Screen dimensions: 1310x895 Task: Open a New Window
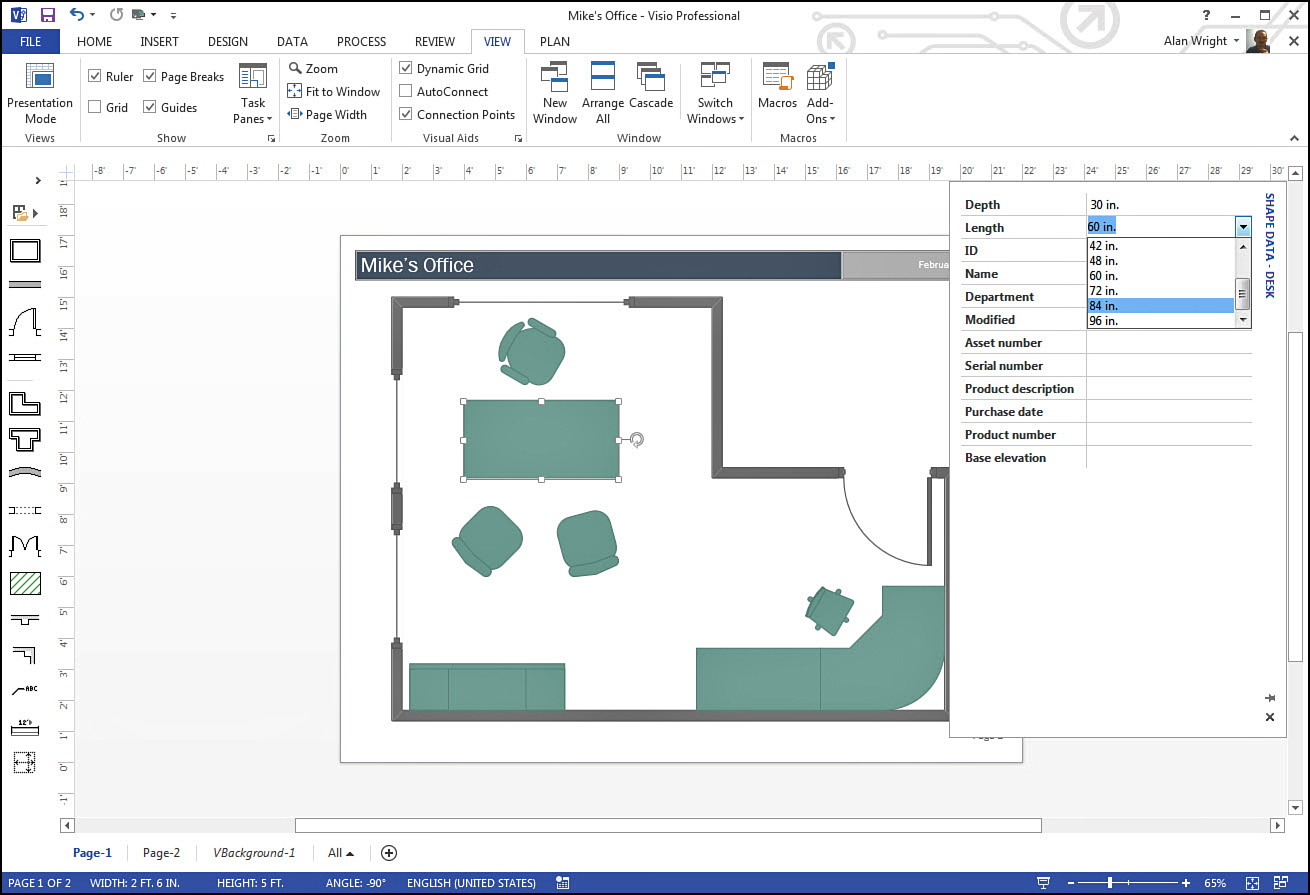[555, 93]
